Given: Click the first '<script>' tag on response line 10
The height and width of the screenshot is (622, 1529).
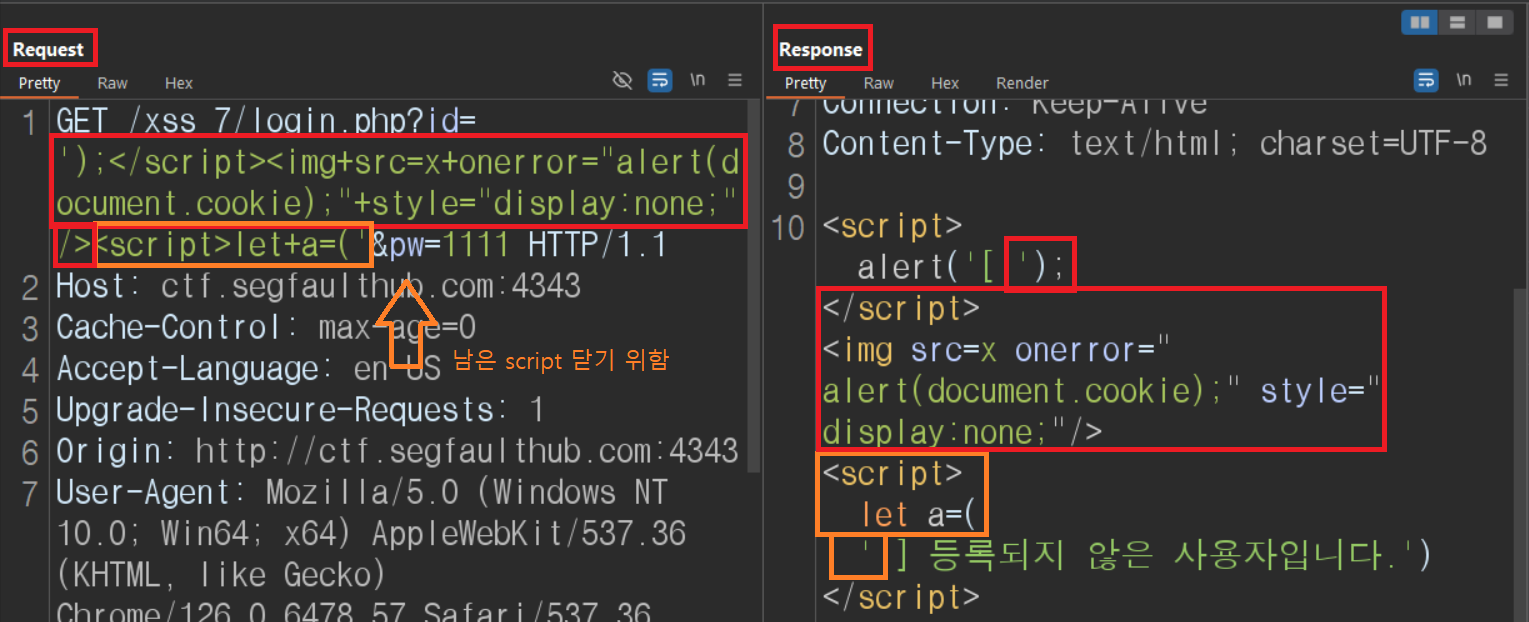Looking at the screenshot, I should pos(892,227).
